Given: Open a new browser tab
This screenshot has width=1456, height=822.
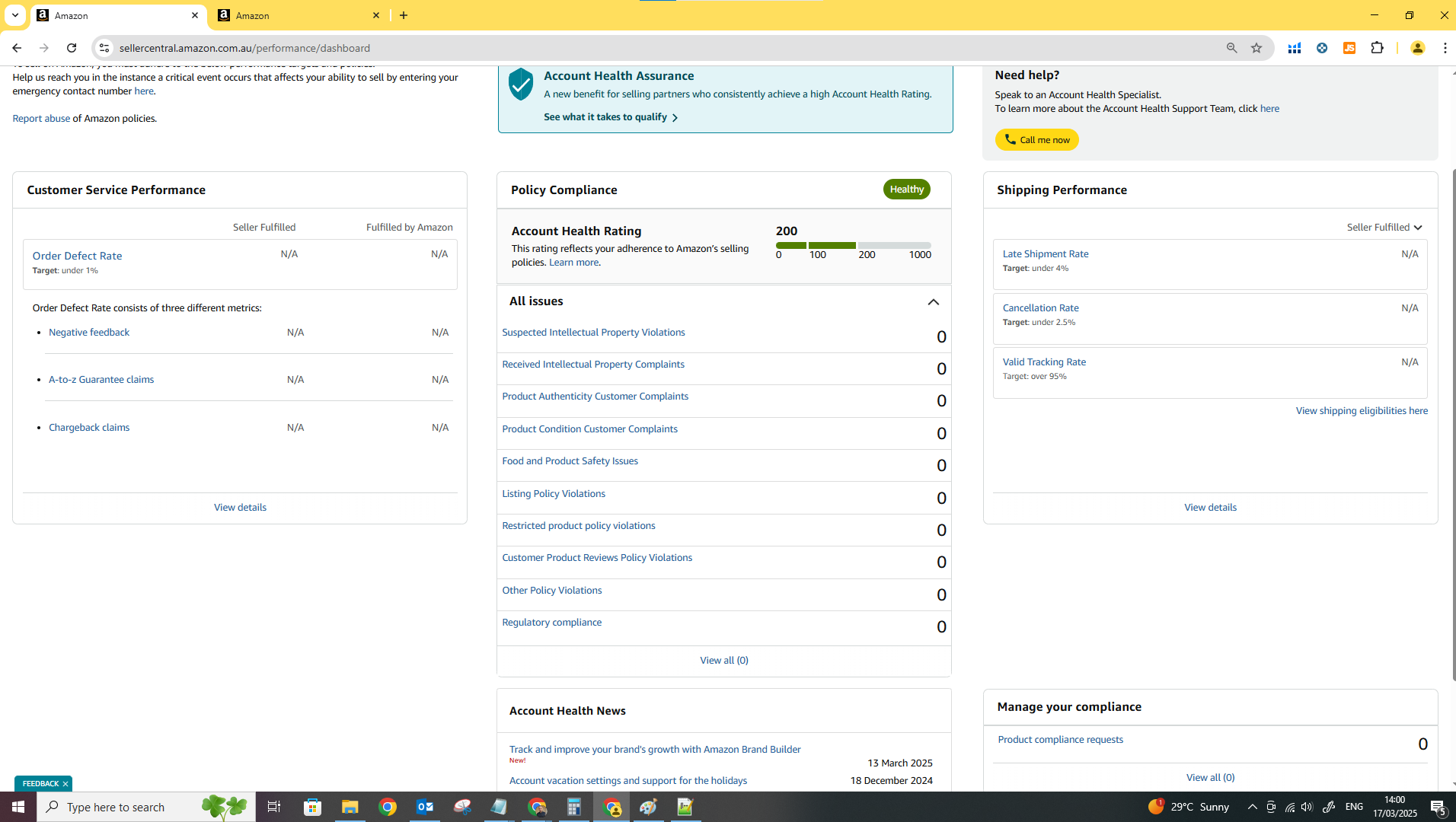Looking at the screenshot, I should click(404, 15).
